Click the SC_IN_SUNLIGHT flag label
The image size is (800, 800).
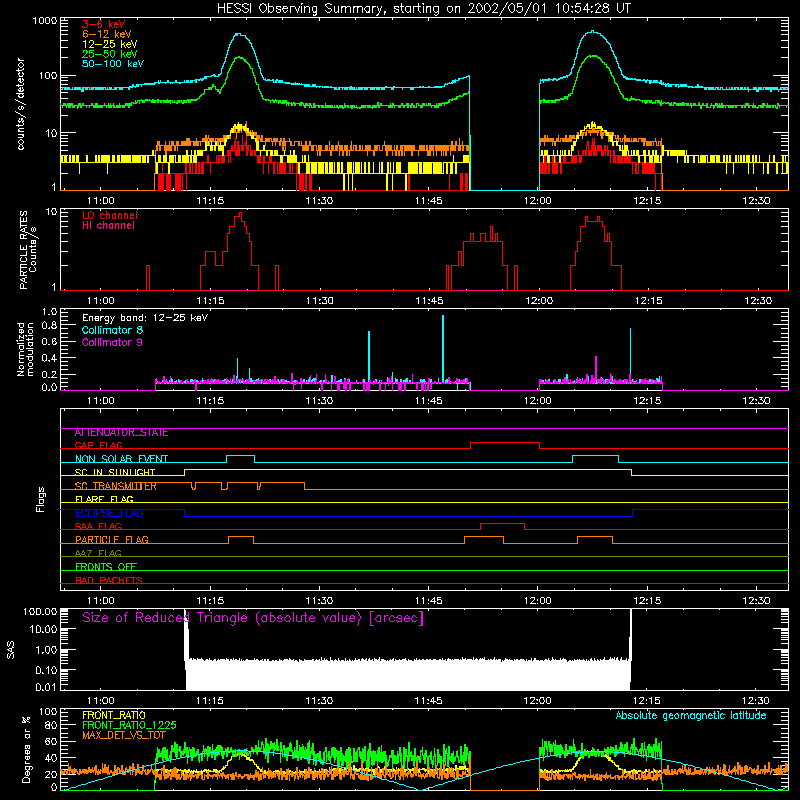click(x=115, y=472)
